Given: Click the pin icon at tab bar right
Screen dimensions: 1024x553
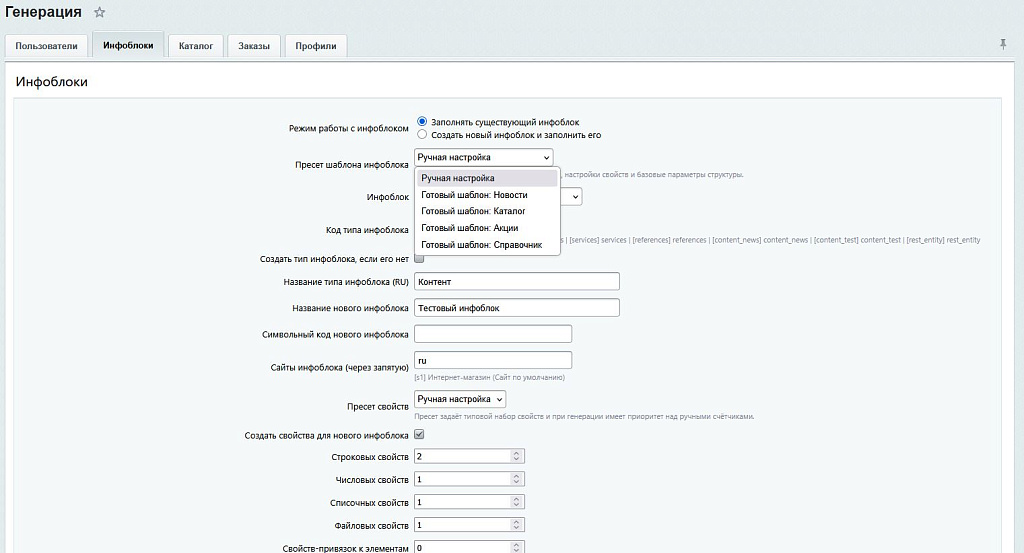Looking at the screenshot, I should point(1003,44).
